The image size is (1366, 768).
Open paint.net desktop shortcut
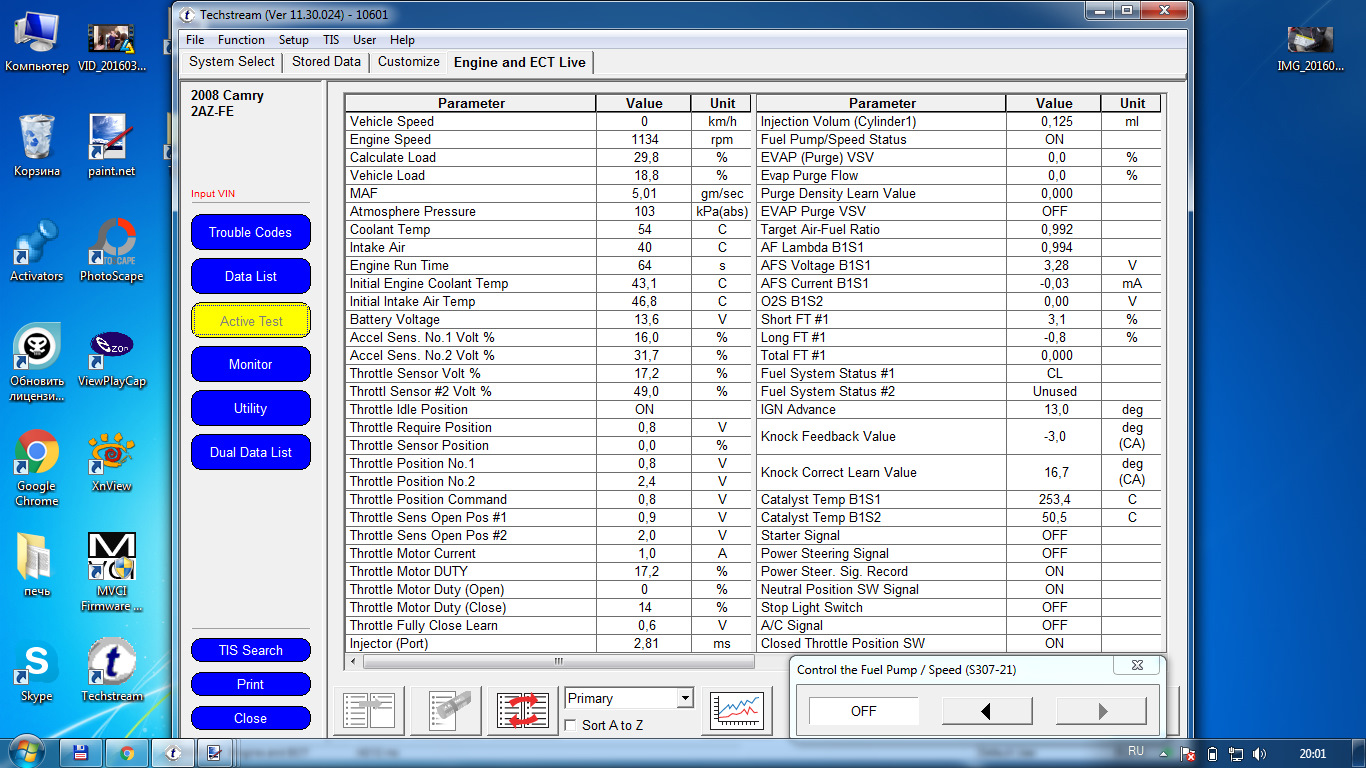[x=111, y=145]
